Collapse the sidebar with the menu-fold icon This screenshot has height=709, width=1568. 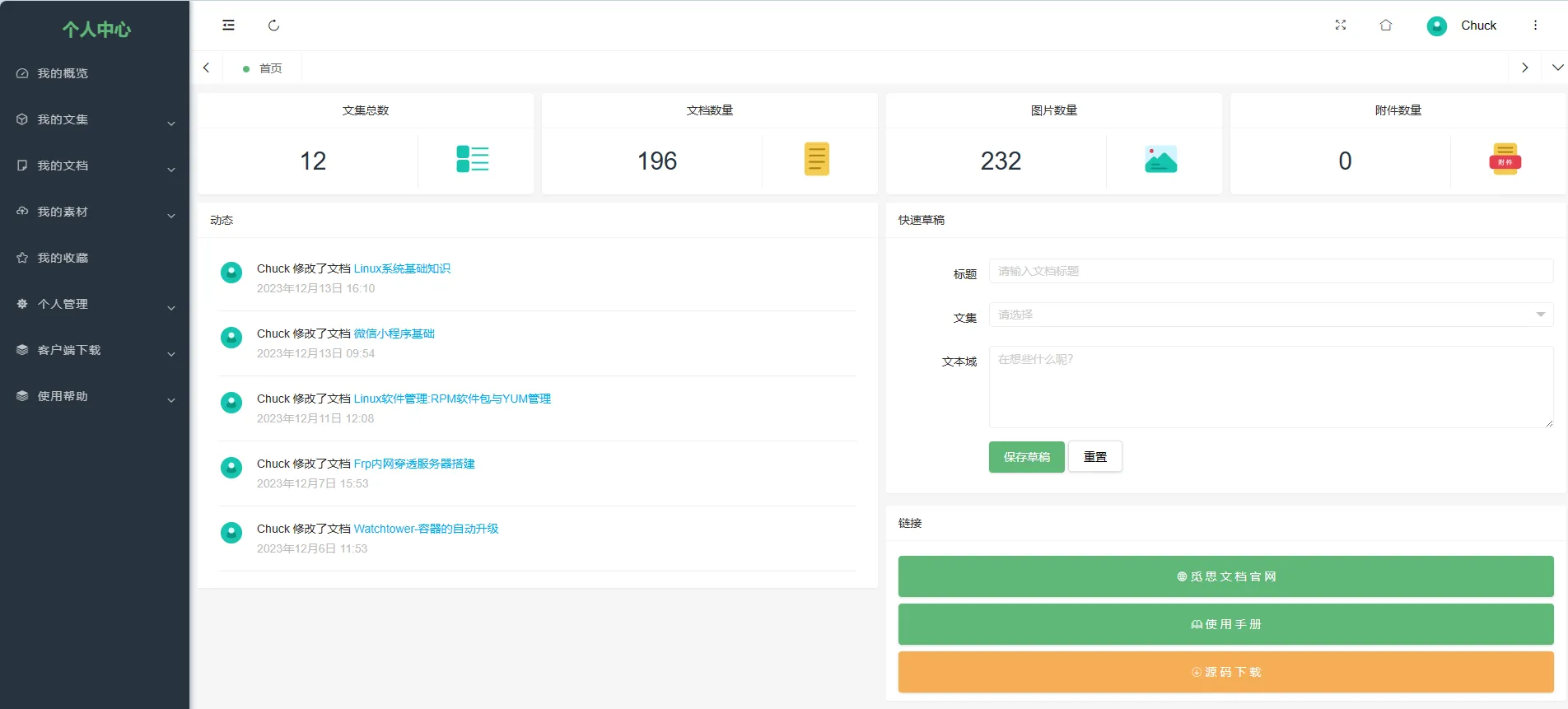[x=228, y=26]
